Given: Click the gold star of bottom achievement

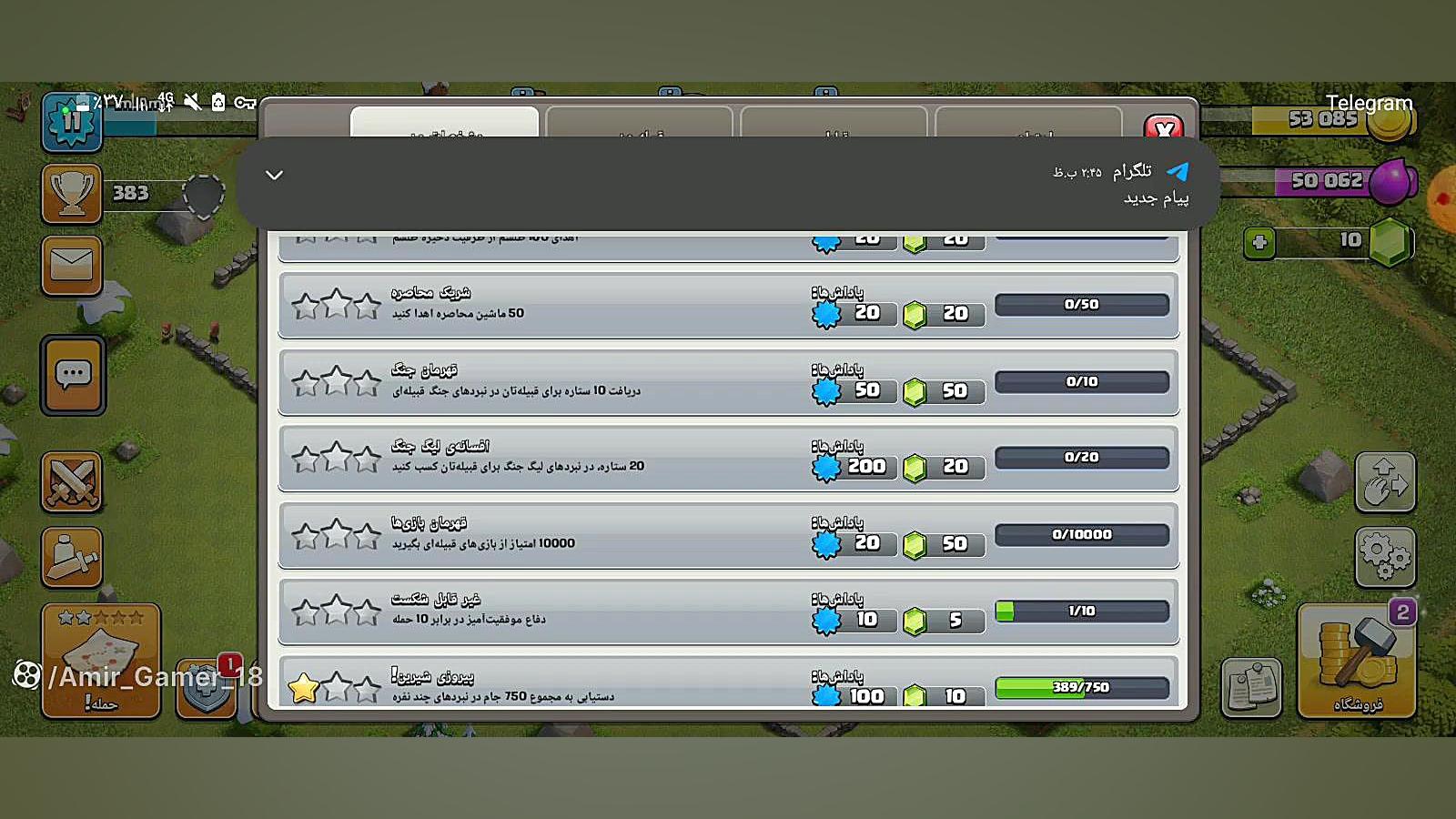Looking at the screenshot, I should [304, 689].
